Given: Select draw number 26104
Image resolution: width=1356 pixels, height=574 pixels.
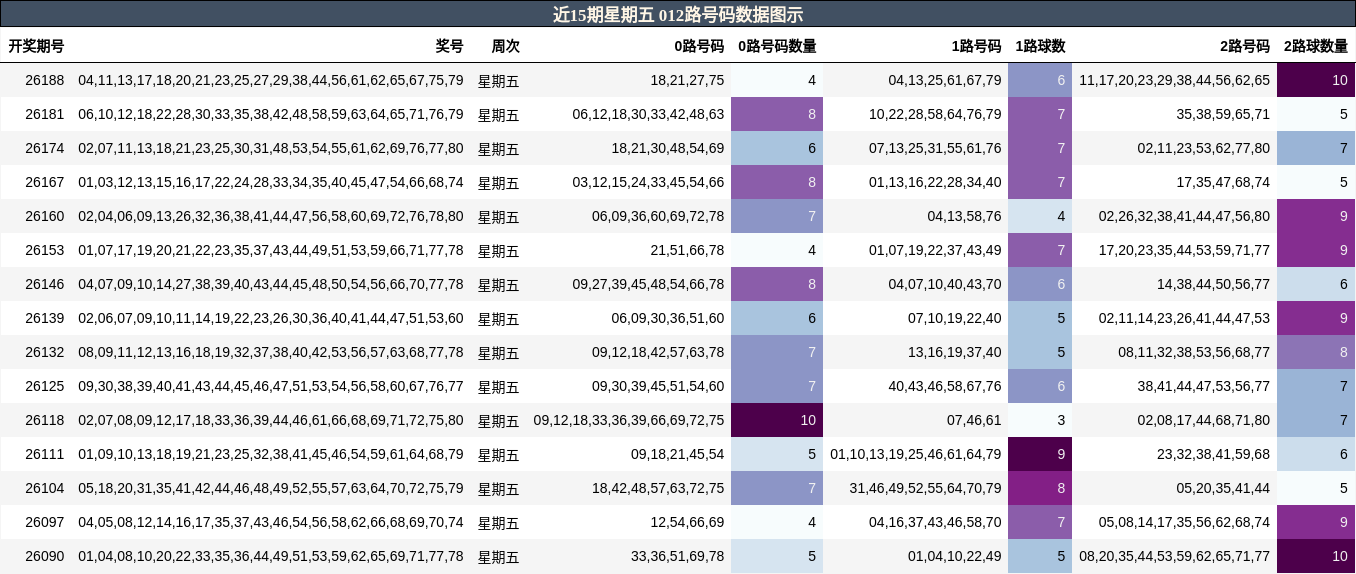Looking at the screenshot, I should [45, 488].
